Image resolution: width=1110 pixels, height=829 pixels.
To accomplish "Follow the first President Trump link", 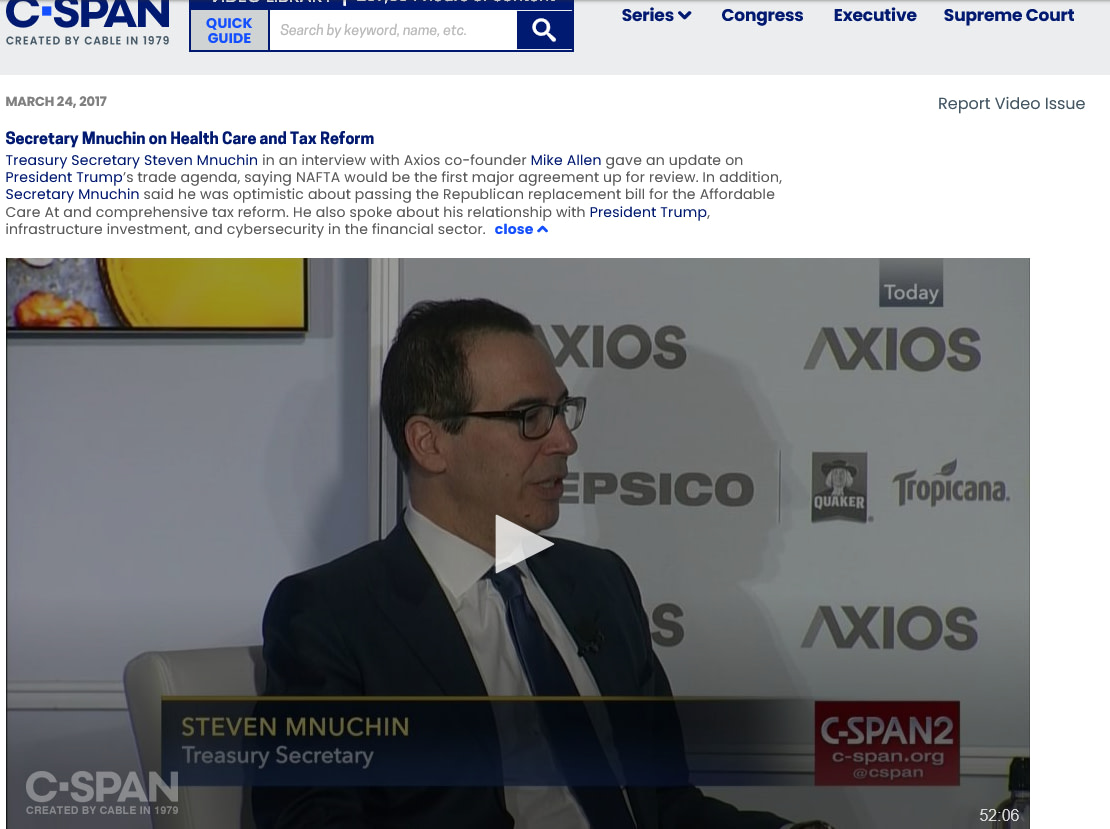I will point(64,177).
